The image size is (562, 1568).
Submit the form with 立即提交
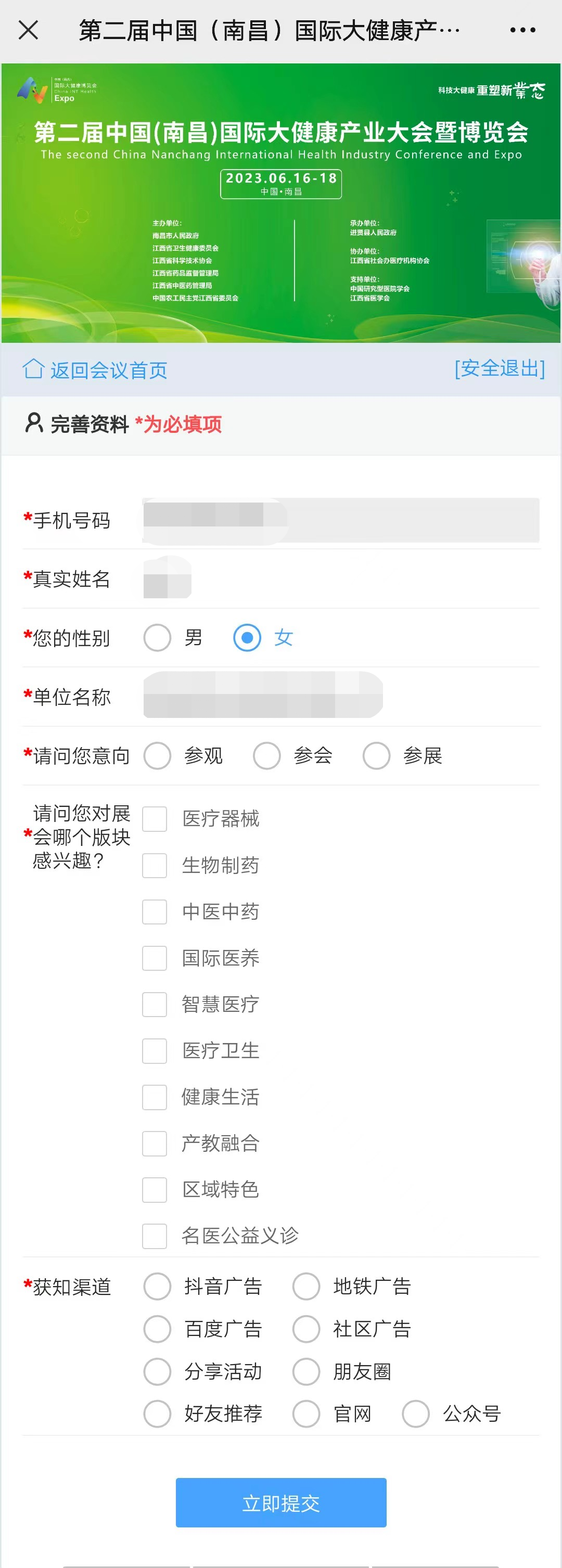tap(280, 1503)
